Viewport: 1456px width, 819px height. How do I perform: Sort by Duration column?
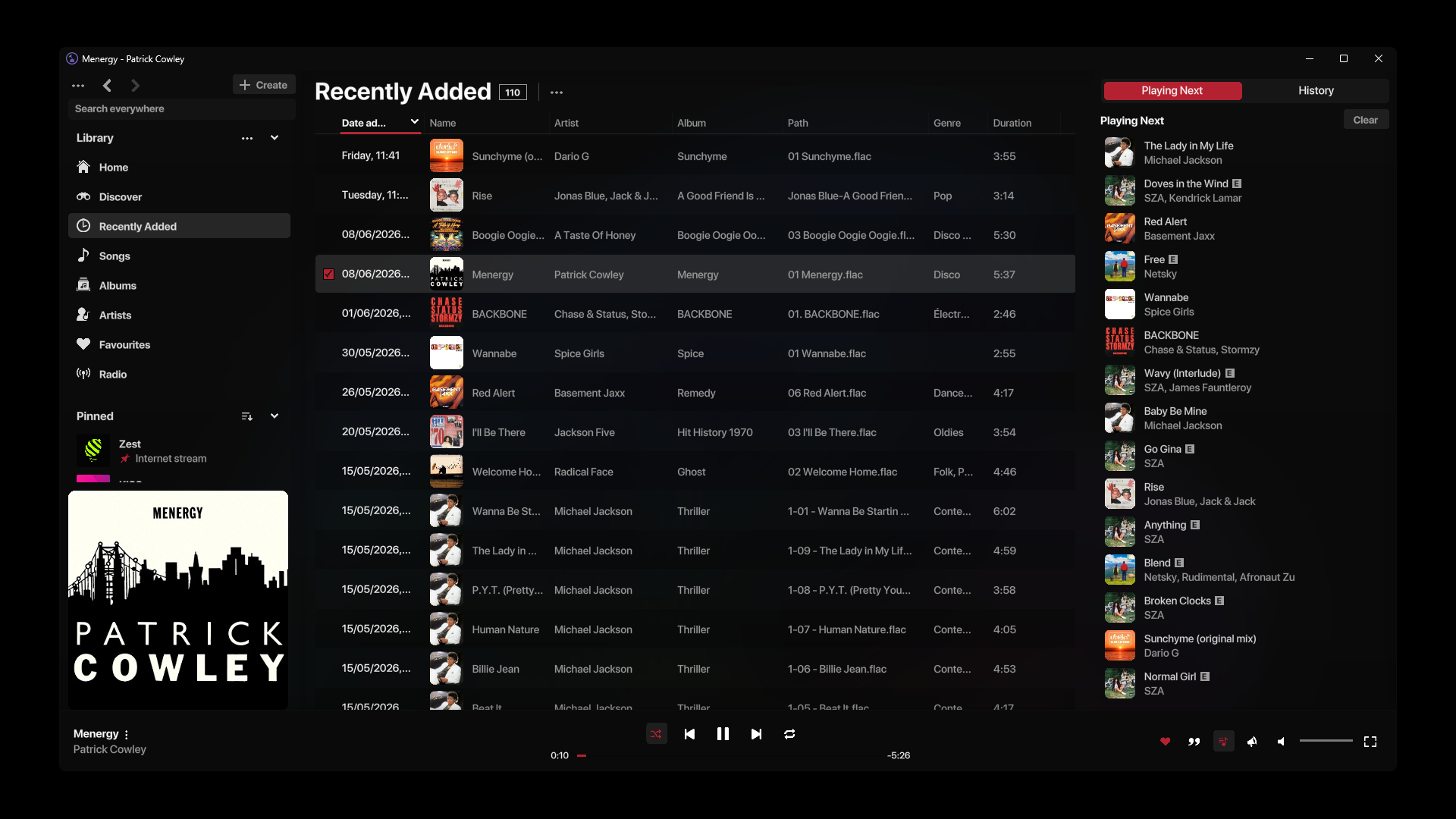tap(1012, 123)
